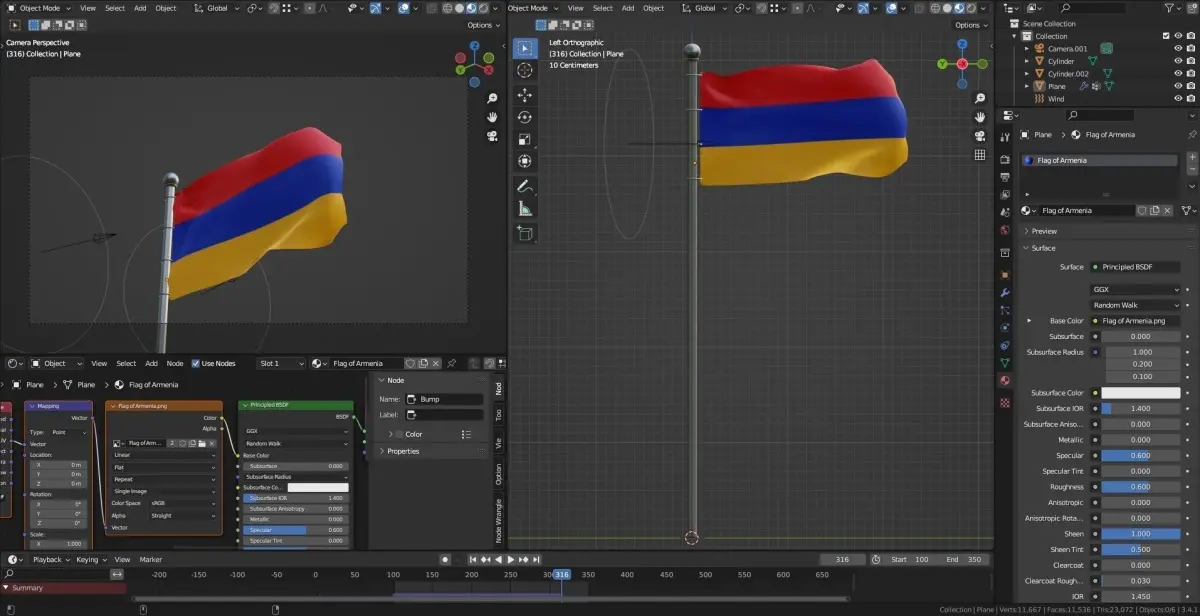The width and height of the screenshot is (1200, 616).
Task: Toggle Use Nodes checkbox
Action: coord(196,363)
